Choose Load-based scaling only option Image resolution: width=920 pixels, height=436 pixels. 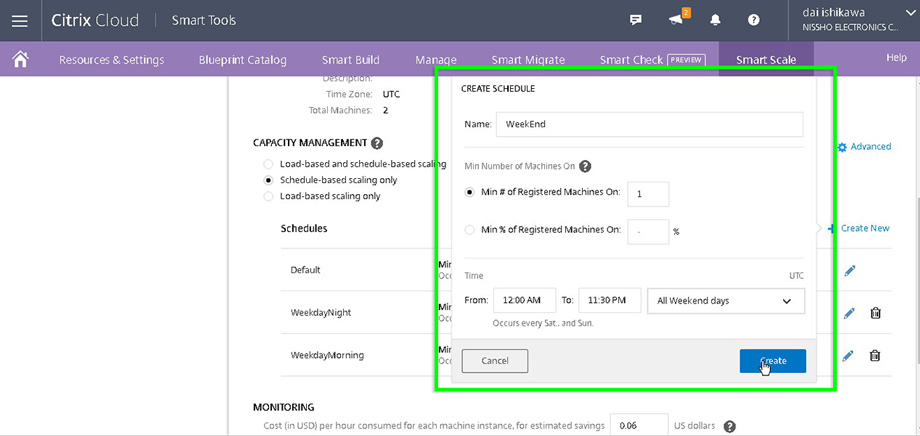(x=267, y=196)
